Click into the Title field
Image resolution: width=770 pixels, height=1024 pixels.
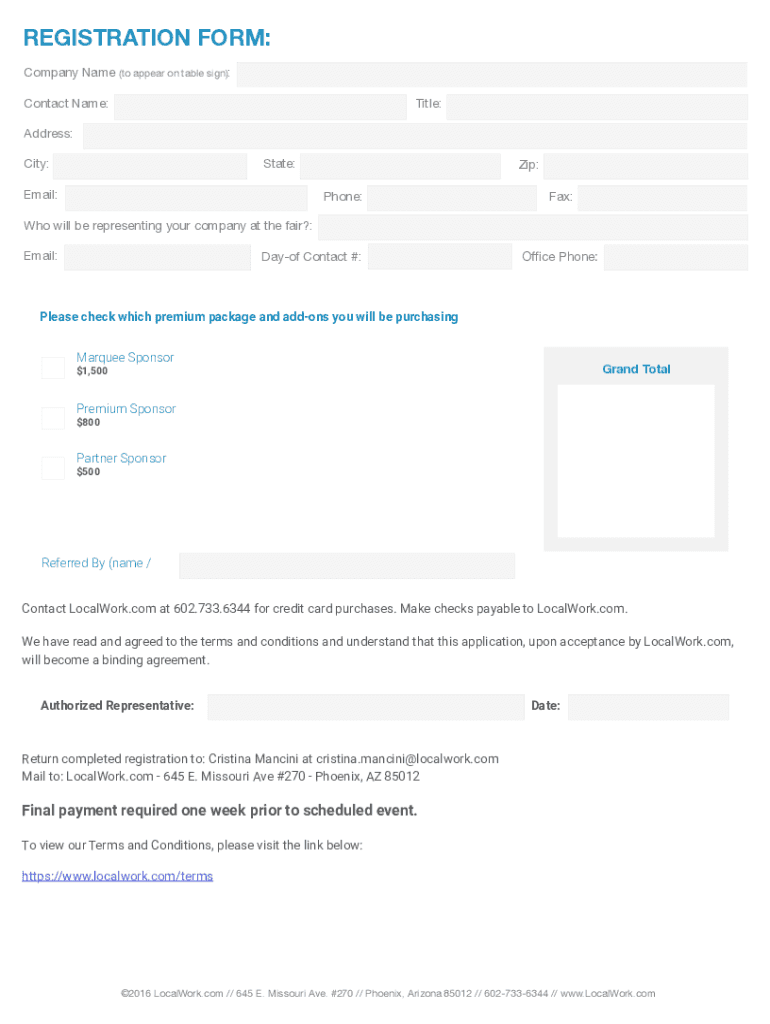(596, 106)
